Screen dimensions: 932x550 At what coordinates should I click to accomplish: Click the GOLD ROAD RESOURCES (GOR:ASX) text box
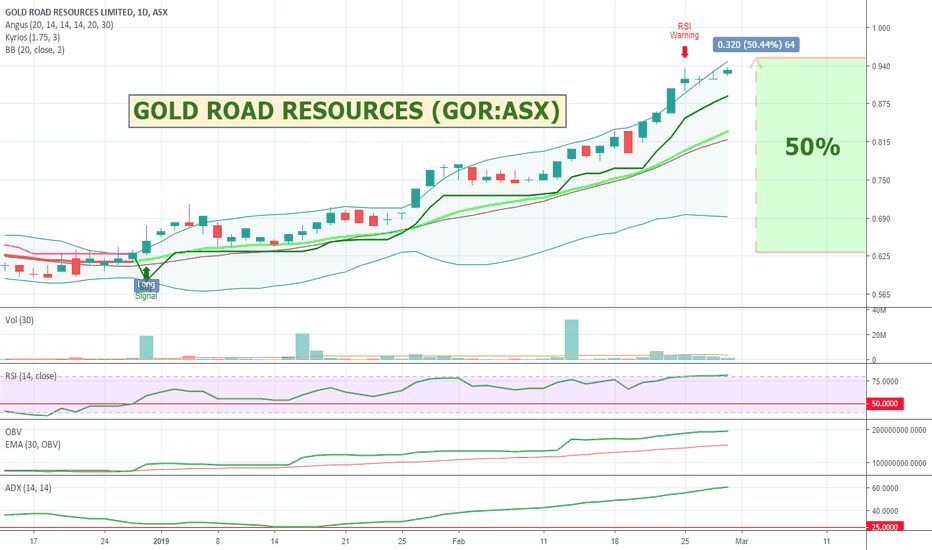coord(347,111)
